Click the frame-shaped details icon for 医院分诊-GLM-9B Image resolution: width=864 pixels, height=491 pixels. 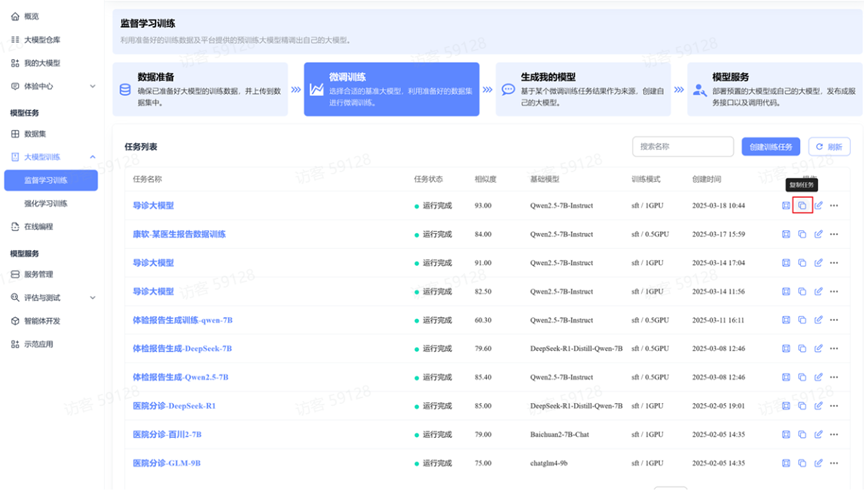(786, 463)
